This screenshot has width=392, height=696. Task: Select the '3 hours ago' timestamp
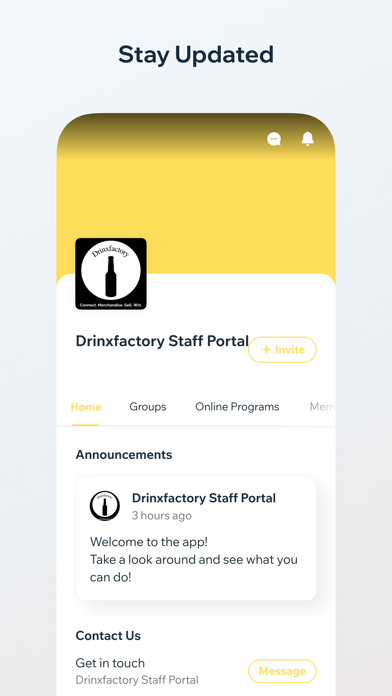click(162, 516)
